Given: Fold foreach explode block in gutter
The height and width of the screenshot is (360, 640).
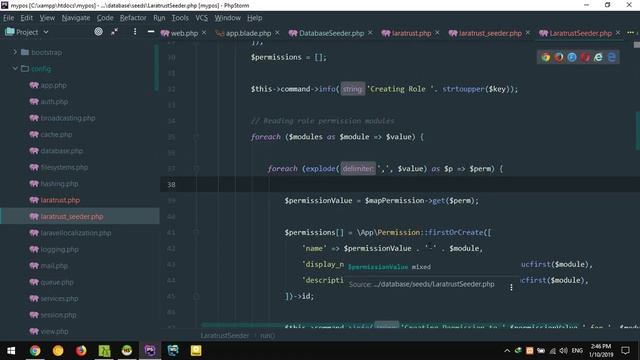Looking at the screenshot, I should [x=196, y=169].
